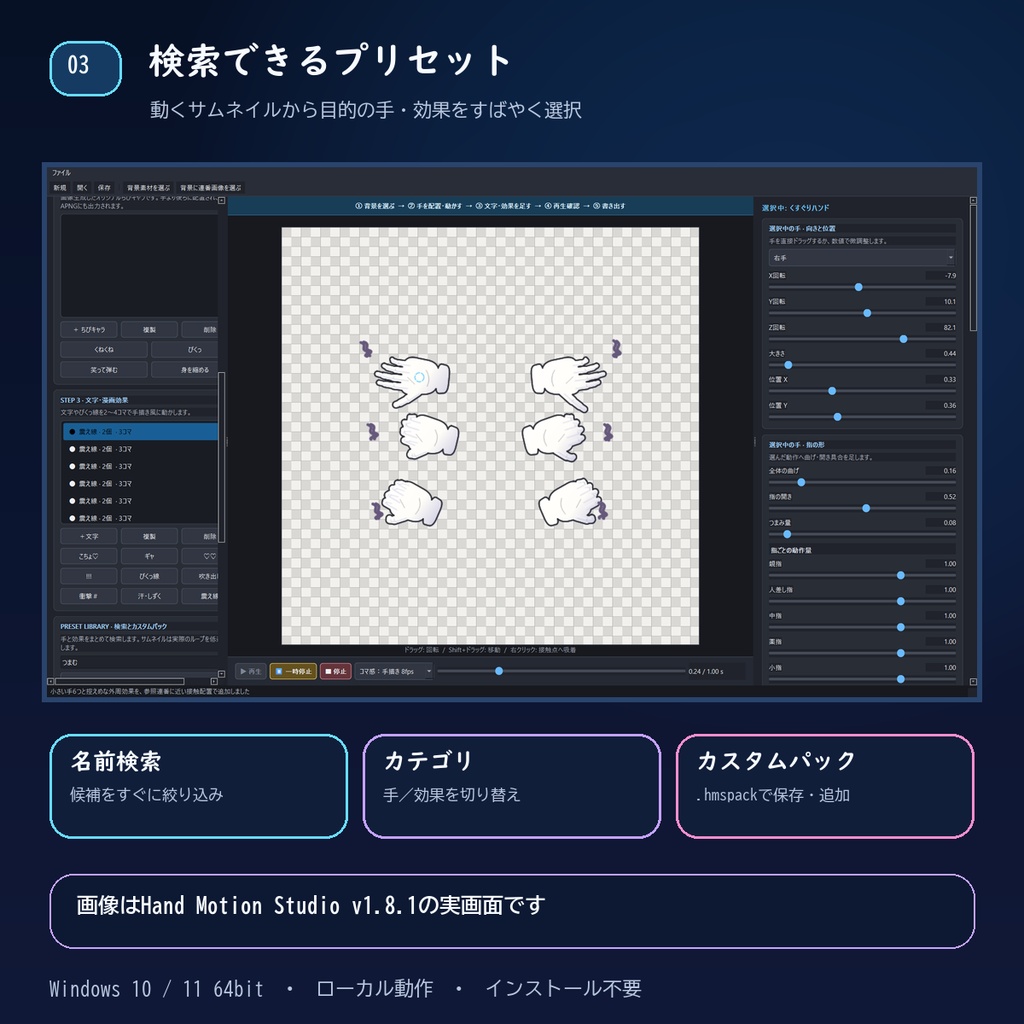Screen dimensions: 1024x1024
Task: Click the 震え線 effect button
Action: (201, 596)
